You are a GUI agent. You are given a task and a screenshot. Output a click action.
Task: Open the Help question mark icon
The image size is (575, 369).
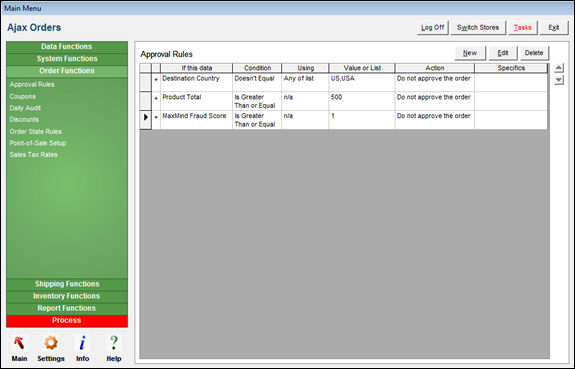point(114,343)
